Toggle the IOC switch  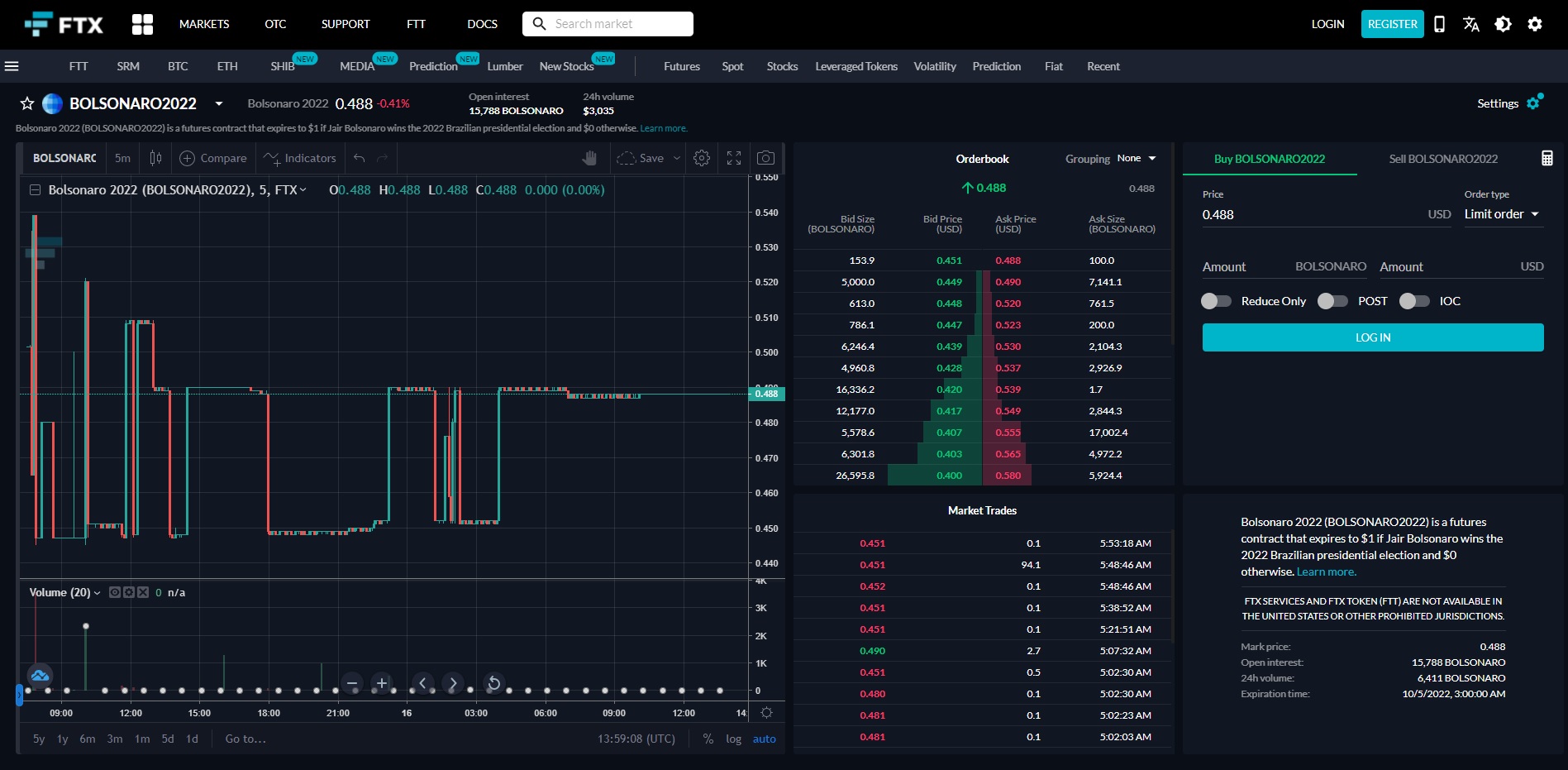coord(1414,301)
